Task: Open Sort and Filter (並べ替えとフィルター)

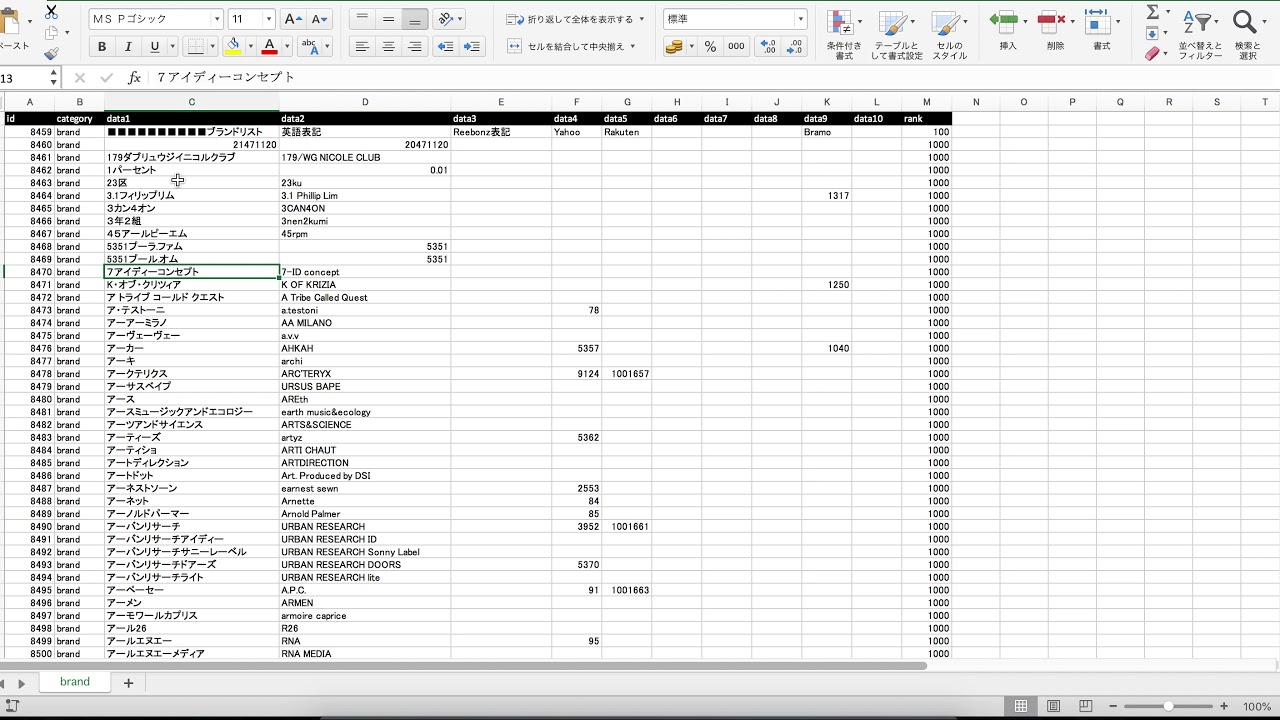Action: [1200, 35]
